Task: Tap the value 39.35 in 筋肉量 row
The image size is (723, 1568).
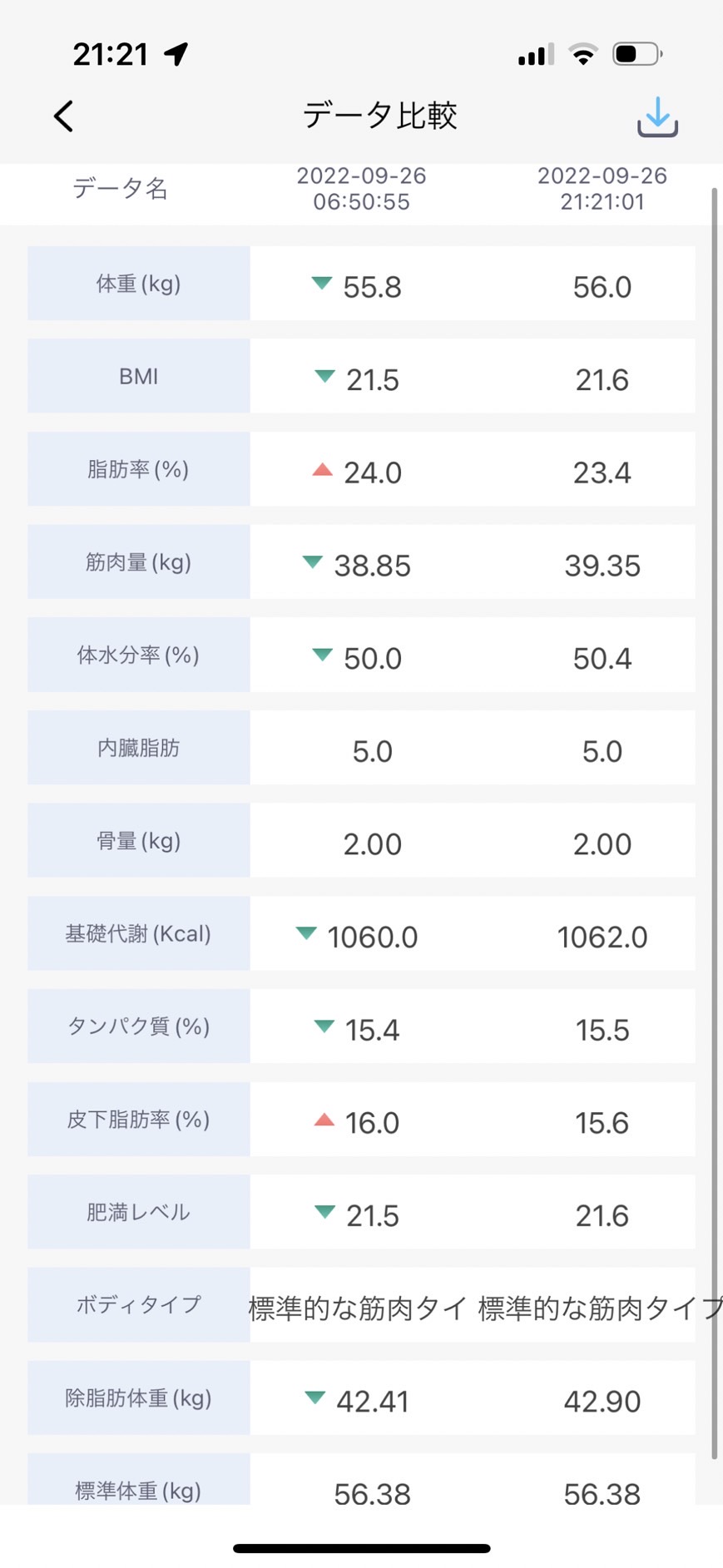Action: pos(602,566)
